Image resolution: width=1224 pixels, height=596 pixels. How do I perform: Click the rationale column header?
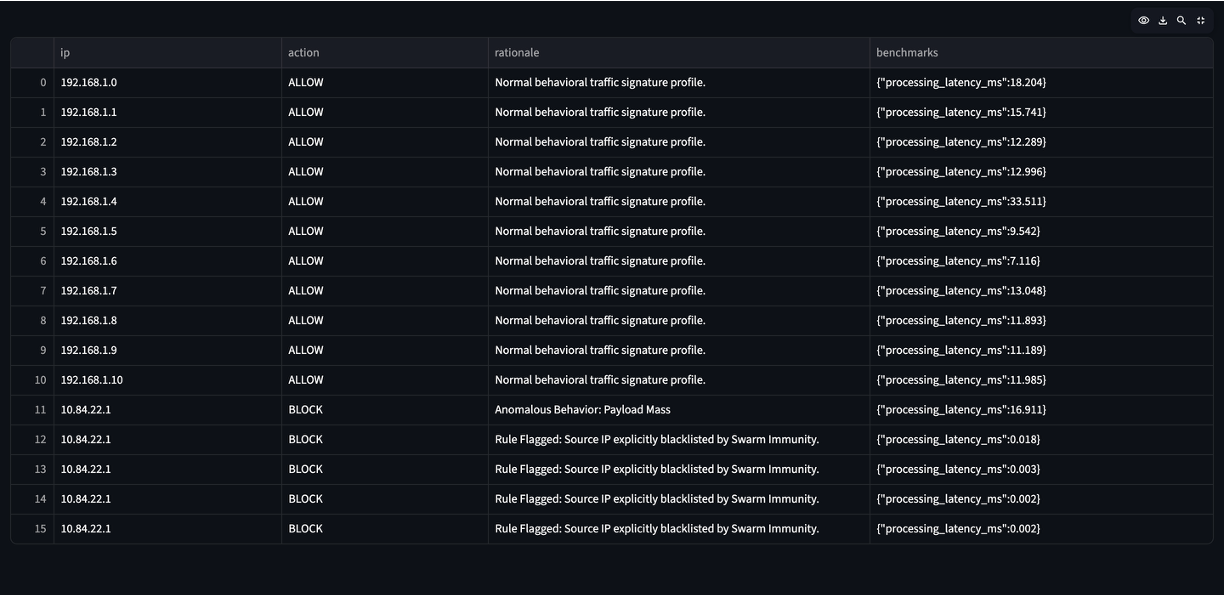click(679, 53)
